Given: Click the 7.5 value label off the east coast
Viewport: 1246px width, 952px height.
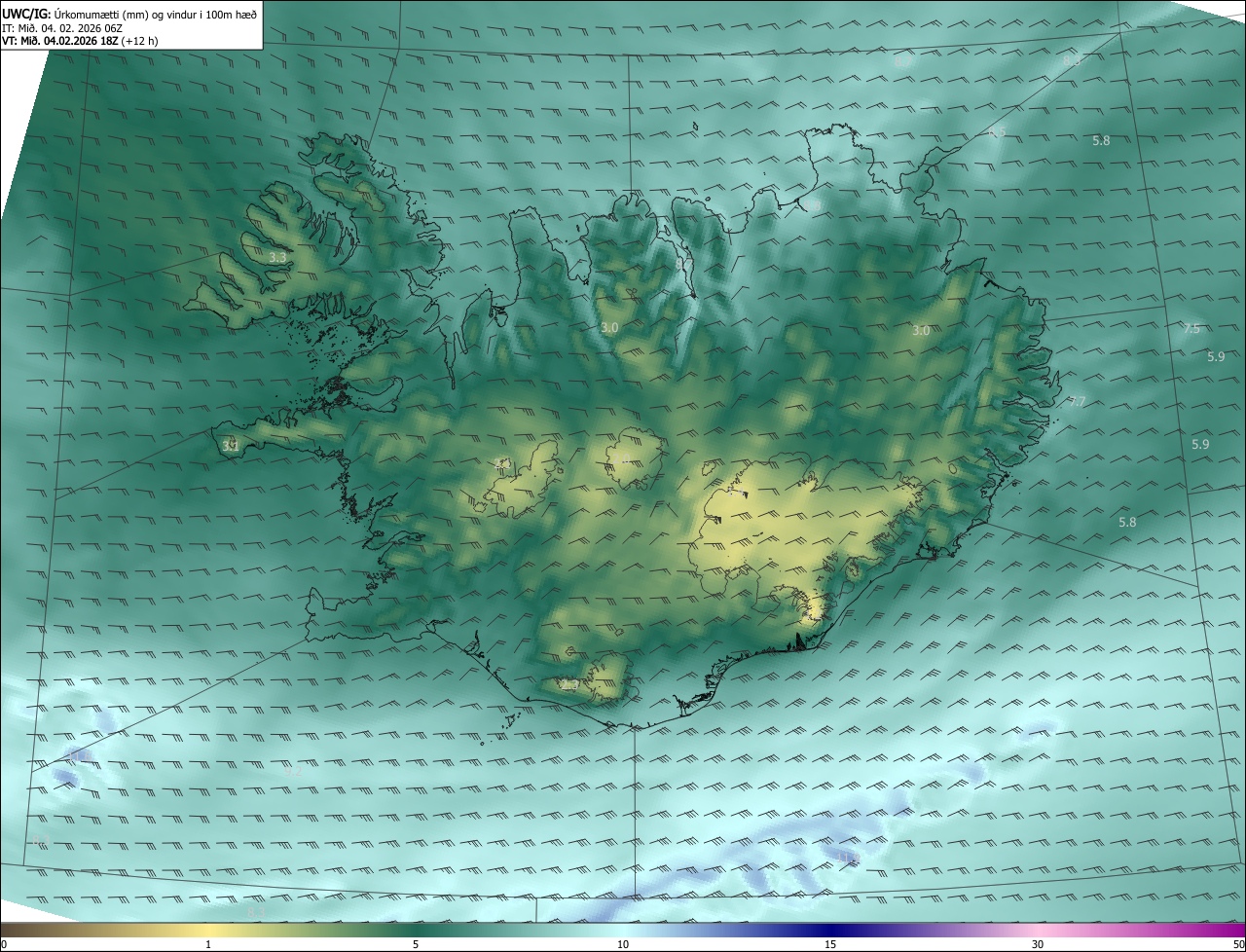Looking at the screenshot, I should pyautogui.click(x=1191, y=329).
